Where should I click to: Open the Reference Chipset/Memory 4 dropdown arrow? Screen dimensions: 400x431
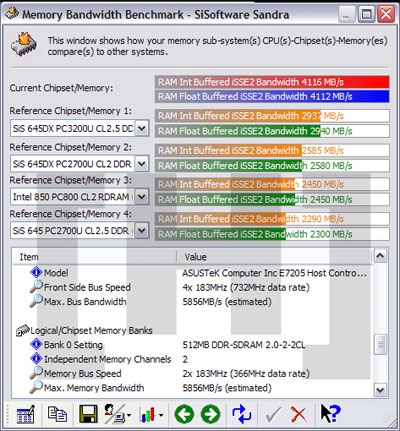click(x=142, y=230)
